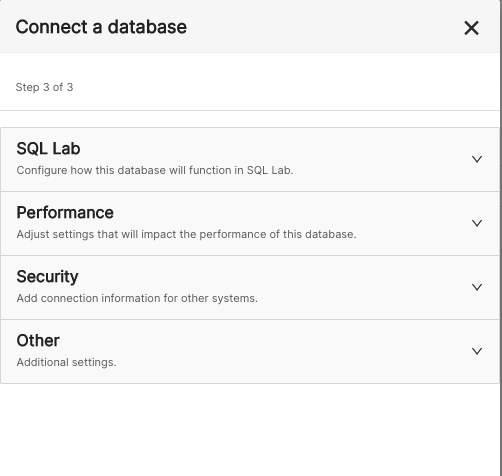Click the Performance heading

pyautogui.click(x=65, y=212)
